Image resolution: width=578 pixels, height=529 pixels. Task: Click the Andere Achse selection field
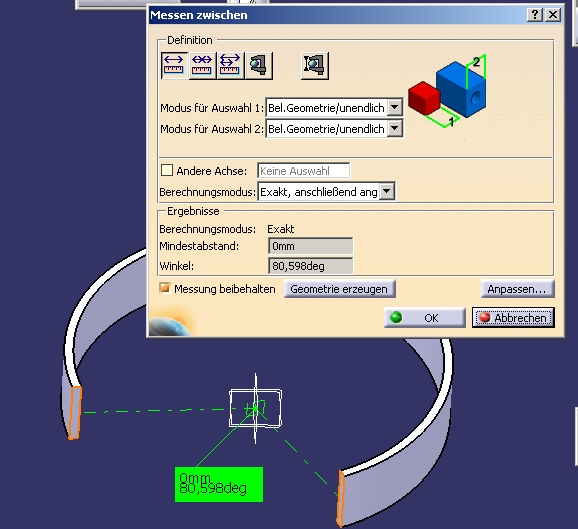(x=303, y=171)
